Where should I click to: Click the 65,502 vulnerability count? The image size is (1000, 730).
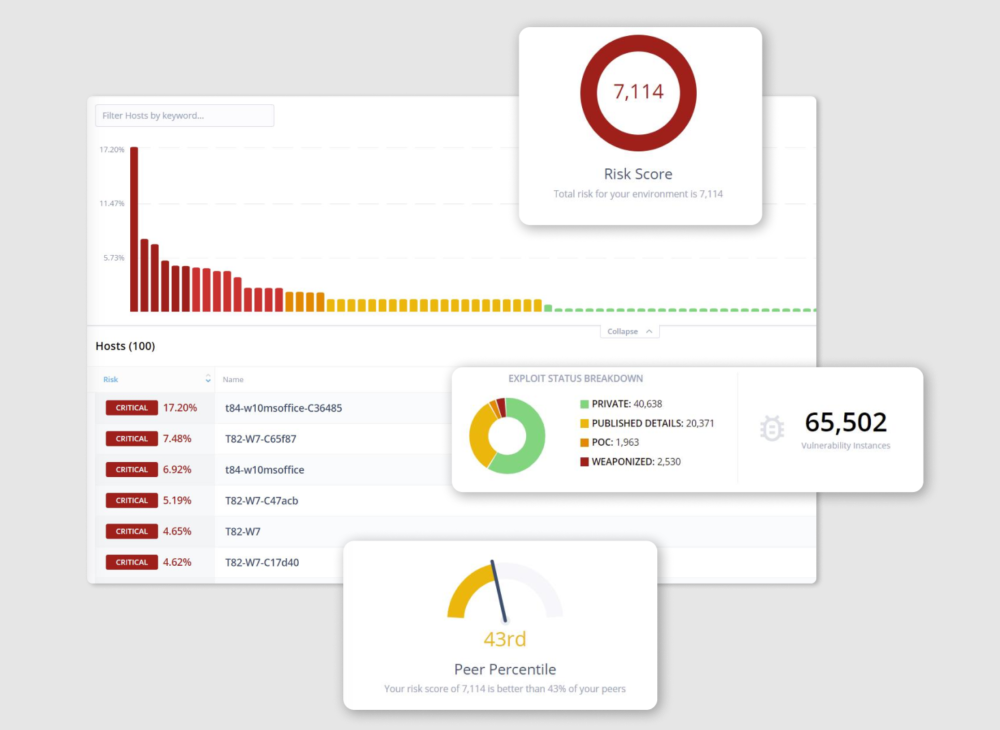coord(846,422)
